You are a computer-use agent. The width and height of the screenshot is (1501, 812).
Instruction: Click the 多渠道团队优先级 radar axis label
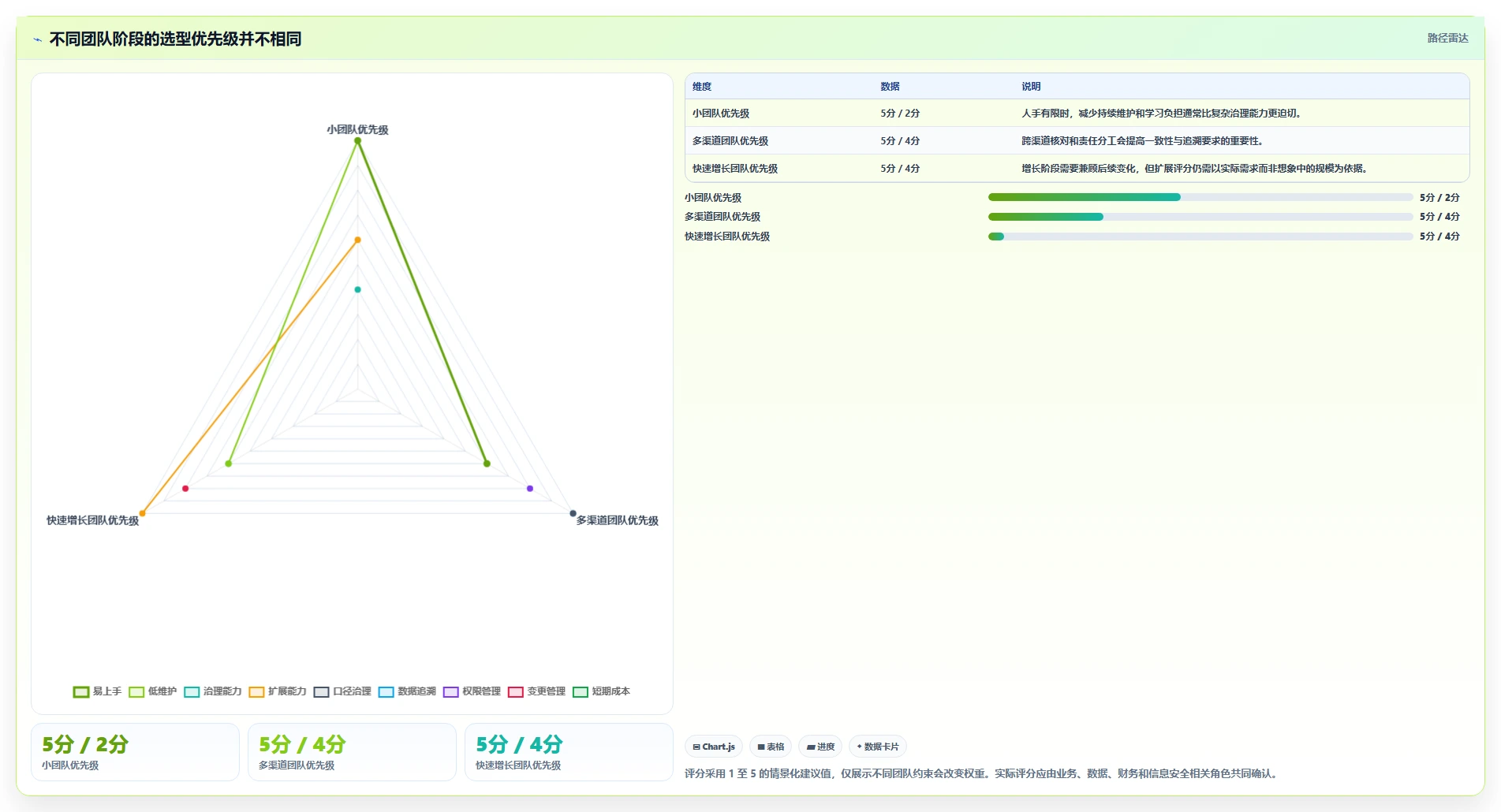coord(617,520)
